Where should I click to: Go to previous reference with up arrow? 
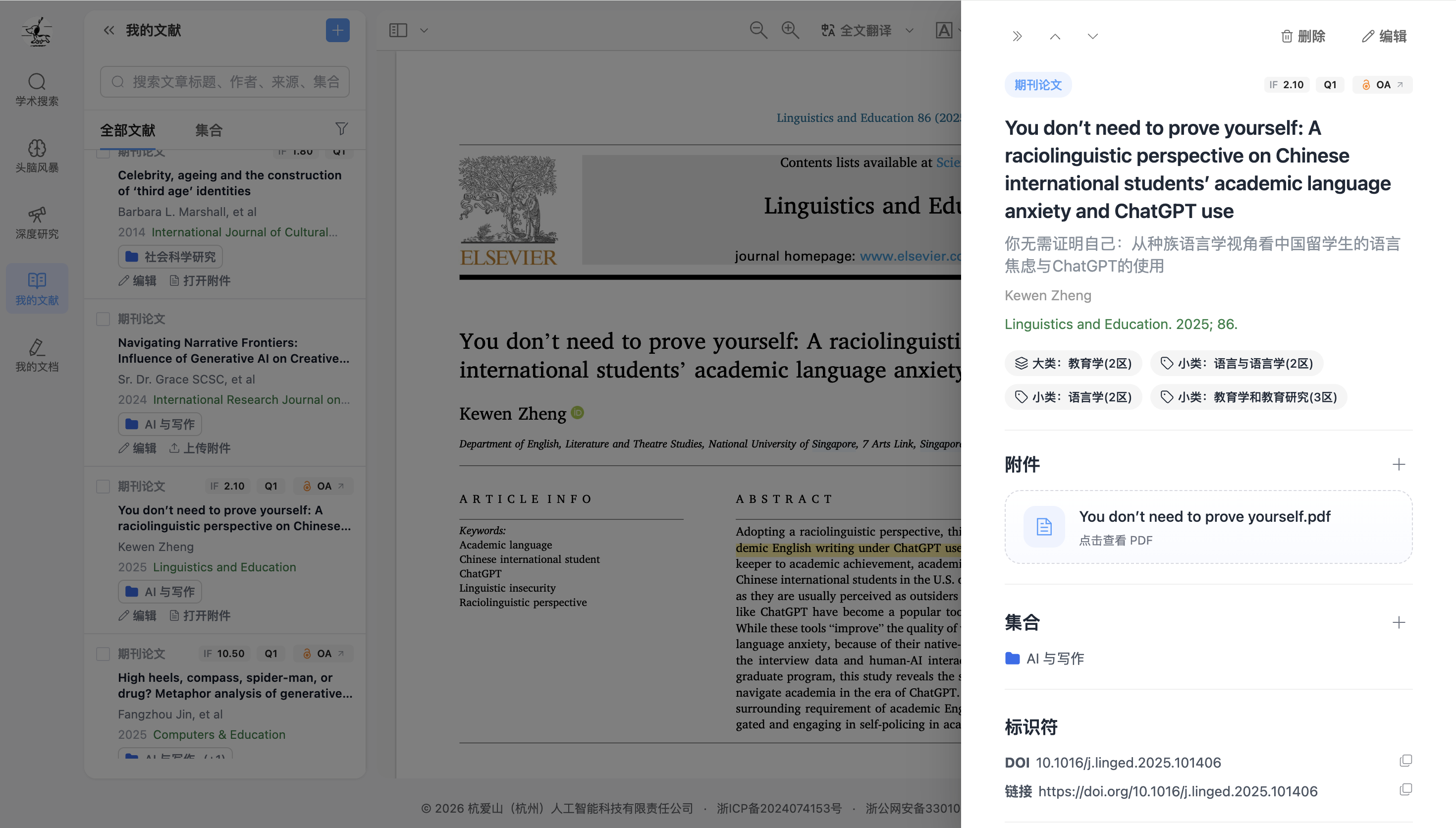click(1055, 36)
